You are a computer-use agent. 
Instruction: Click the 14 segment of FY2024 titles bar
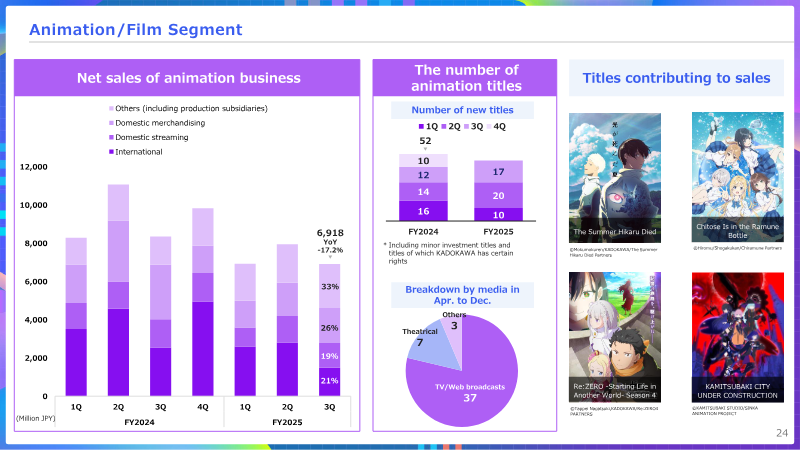point(423,192)
